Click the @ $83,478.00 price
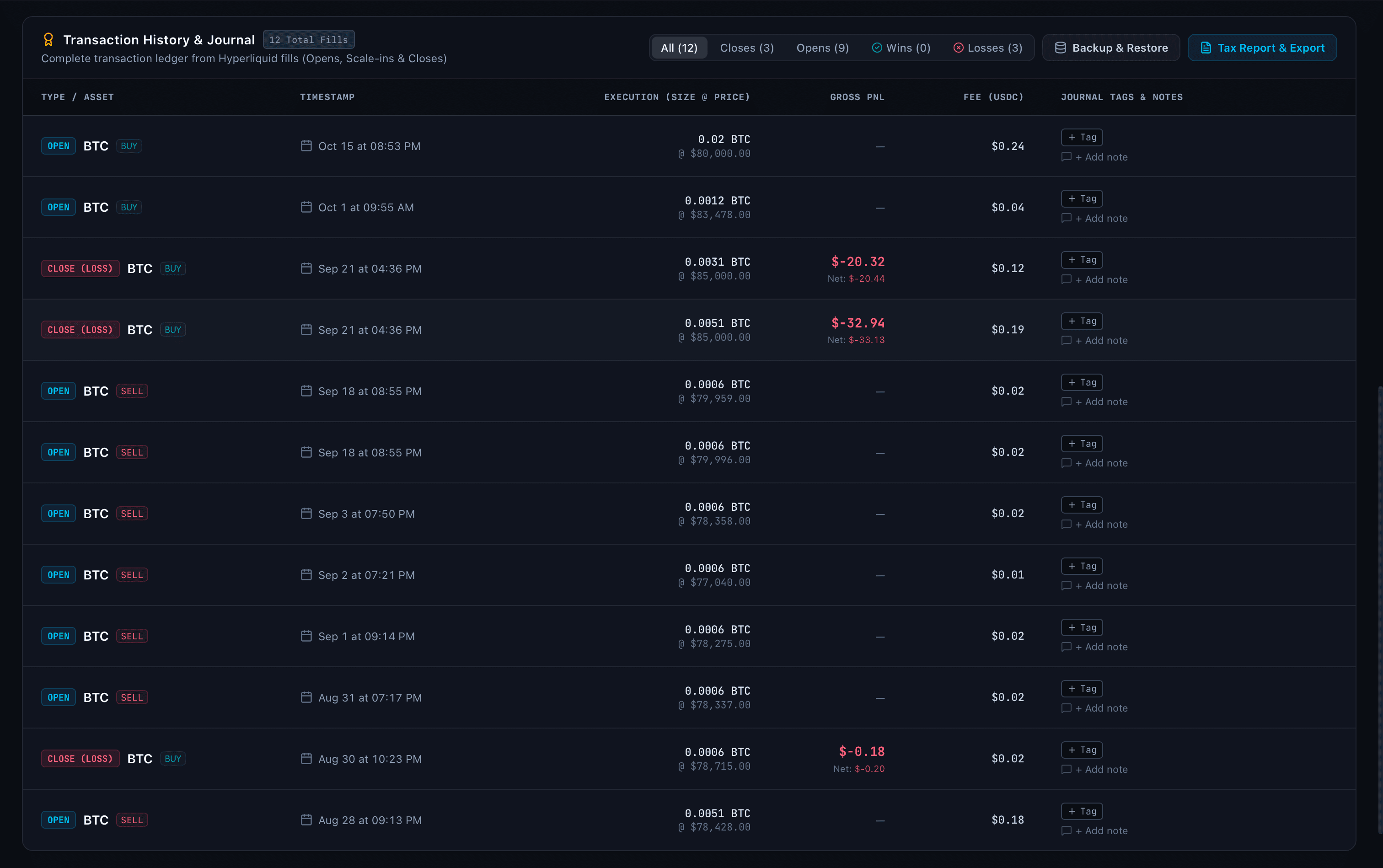The height and width of the screenshot is (868, 1383). [x=714, y=214]
